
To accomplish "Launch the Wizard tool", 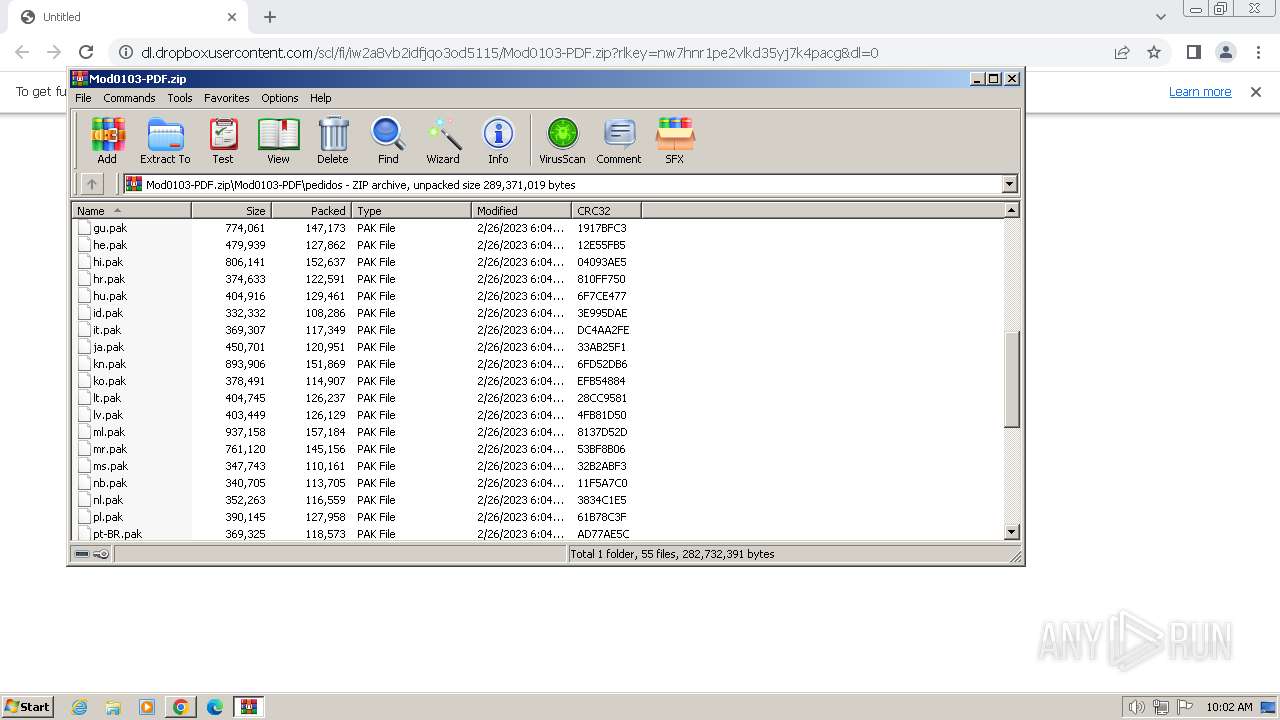I will (443, 140).
